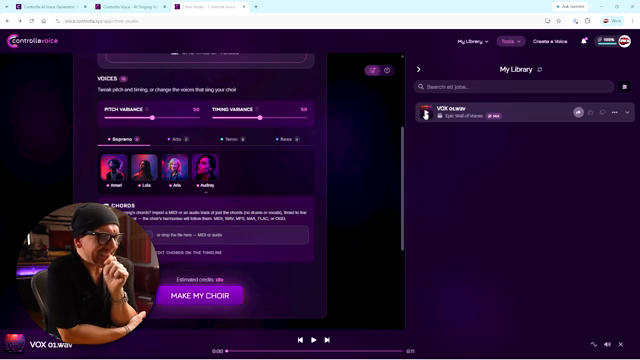Click the browser address bar URL
640x360 pixels.
click(101, 21)
